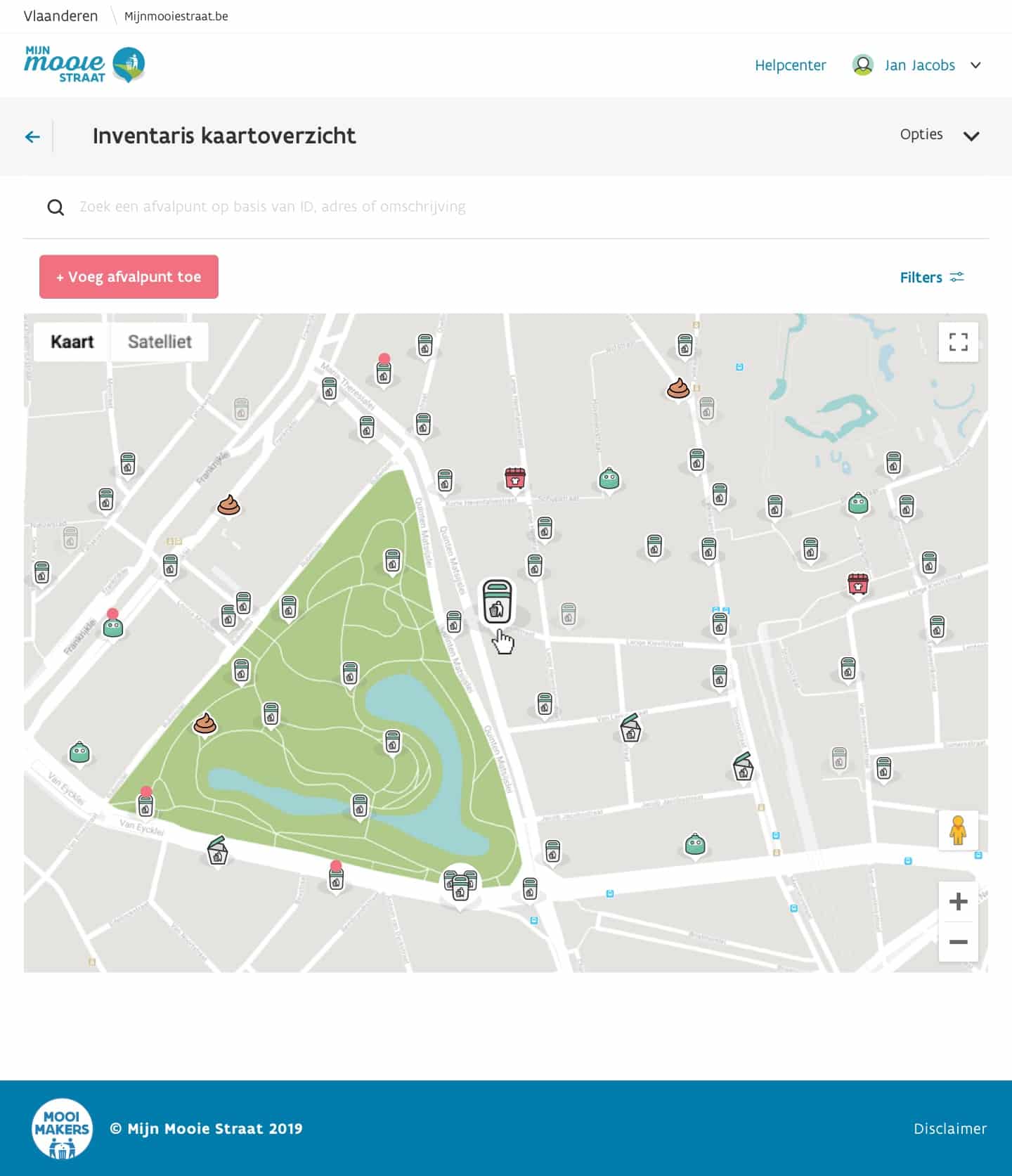Switch map to Satelliet view

click(x=160, y=342)
